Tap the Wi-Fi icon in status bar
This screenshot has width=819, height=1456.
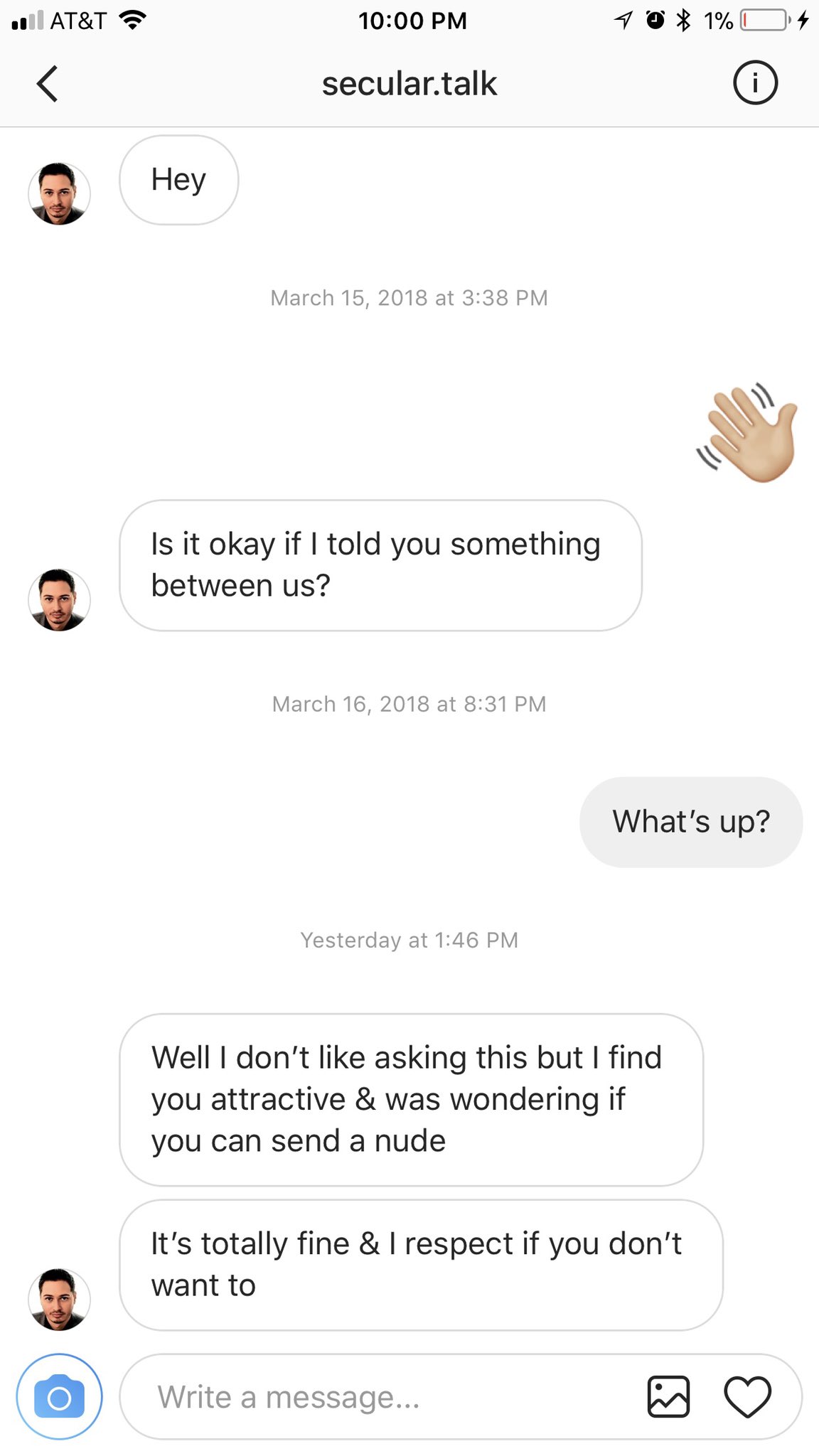[132, 20]
